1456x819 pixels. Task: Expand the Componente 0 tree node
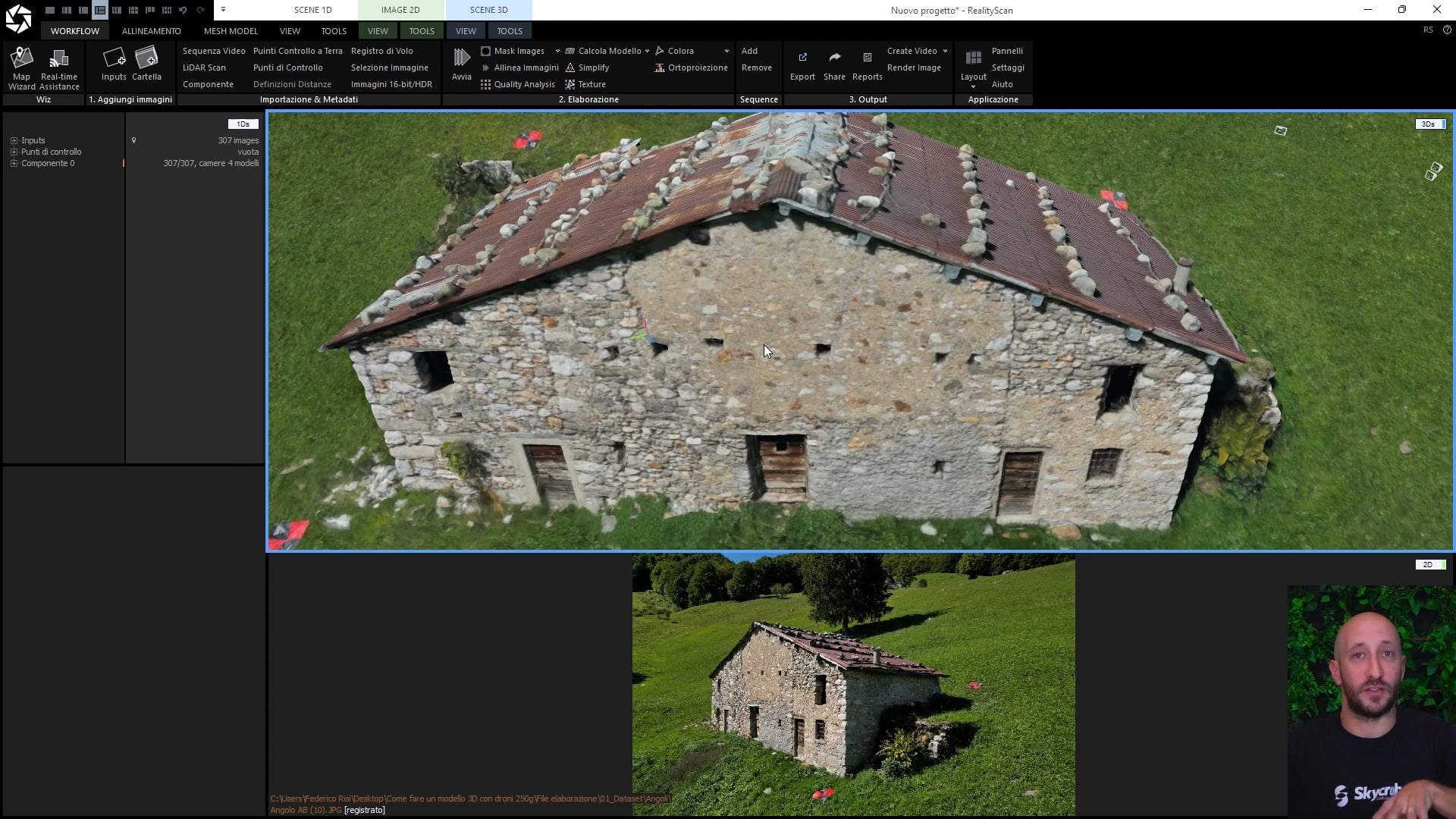coord(14,163)
